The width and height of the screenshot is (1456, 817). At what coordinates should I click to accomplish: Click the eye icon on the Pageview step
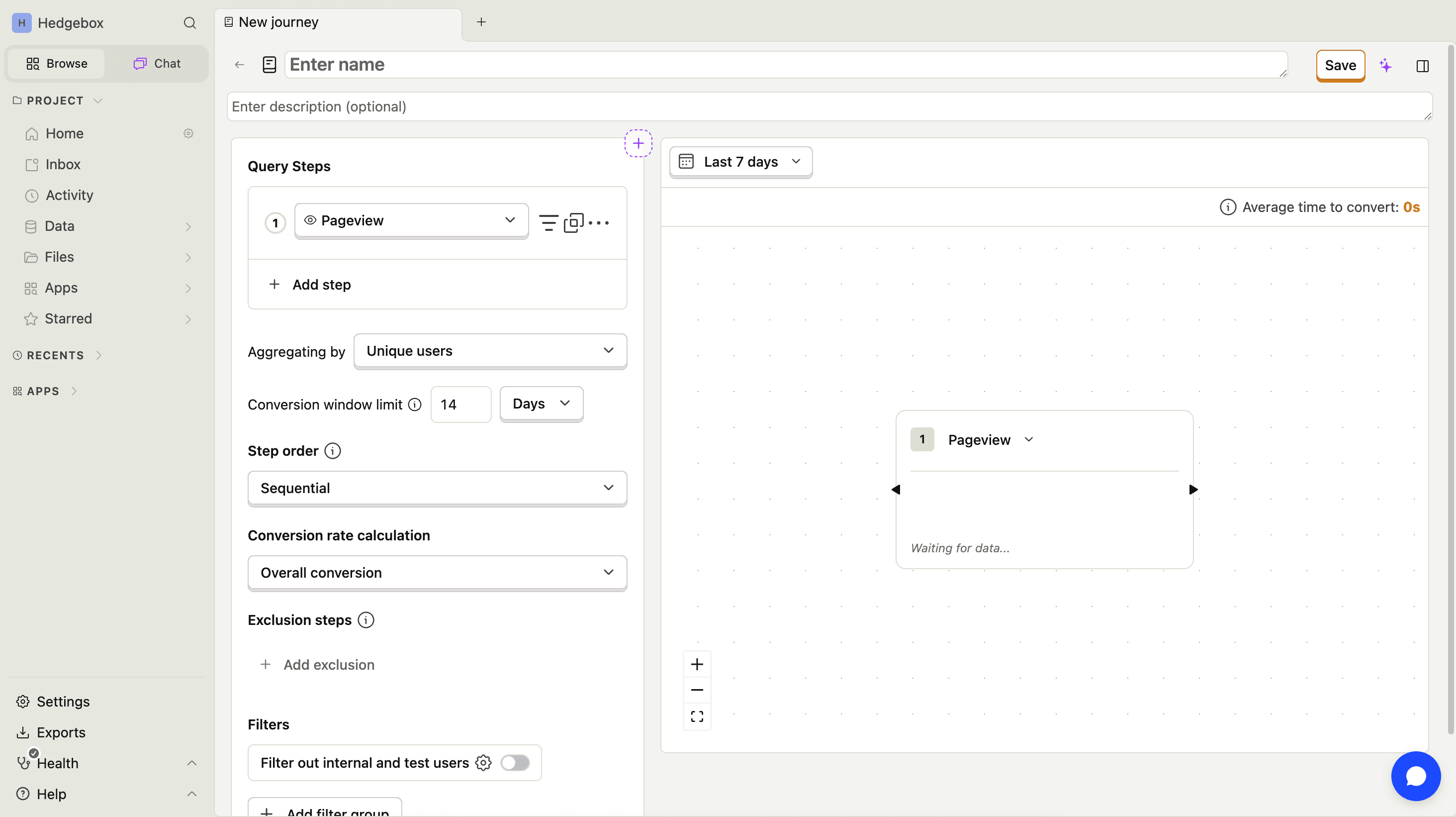pos(309,220)
